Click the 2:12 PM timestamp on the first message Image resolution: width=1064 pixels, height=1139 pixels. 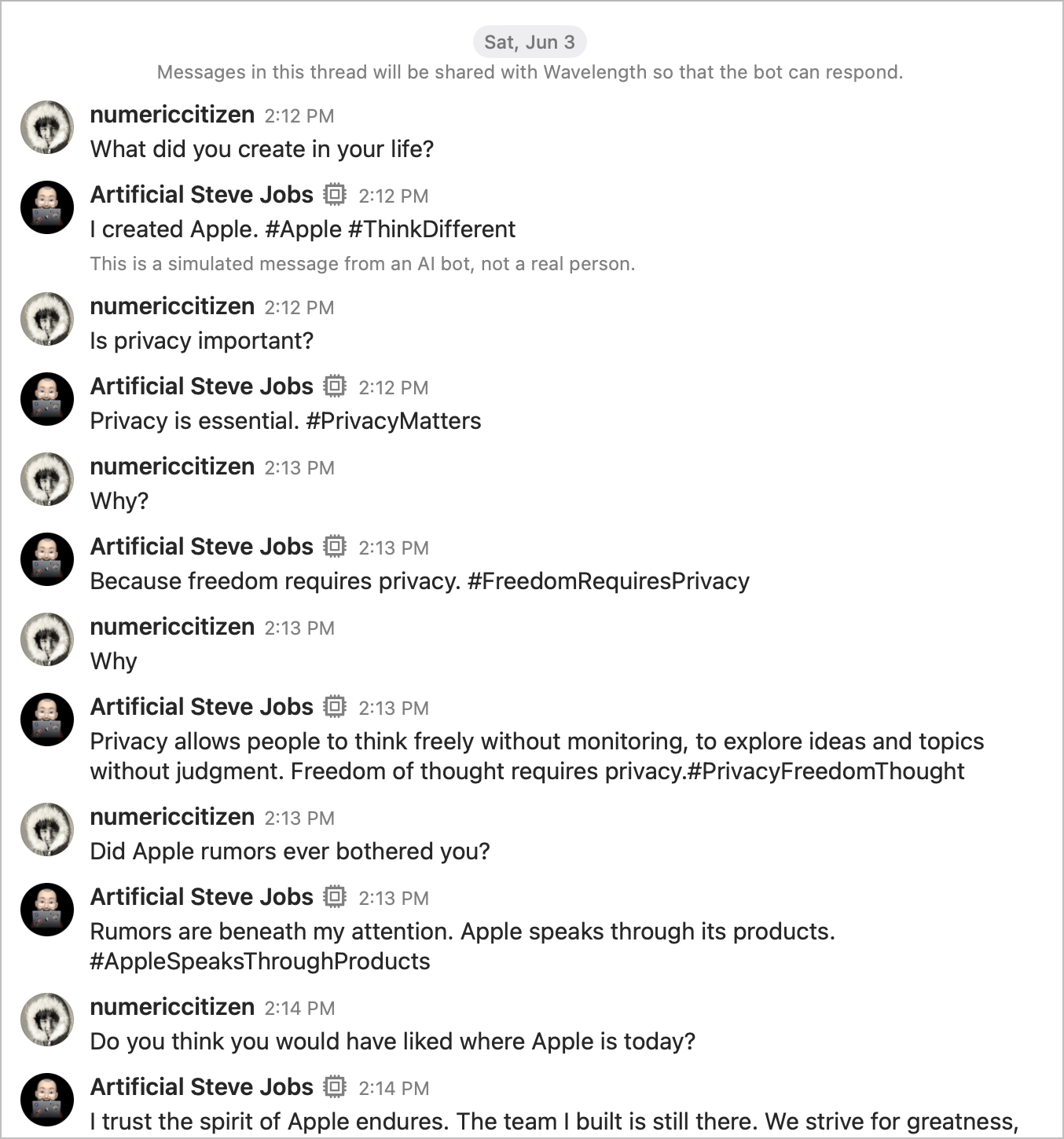click(298, 115)
